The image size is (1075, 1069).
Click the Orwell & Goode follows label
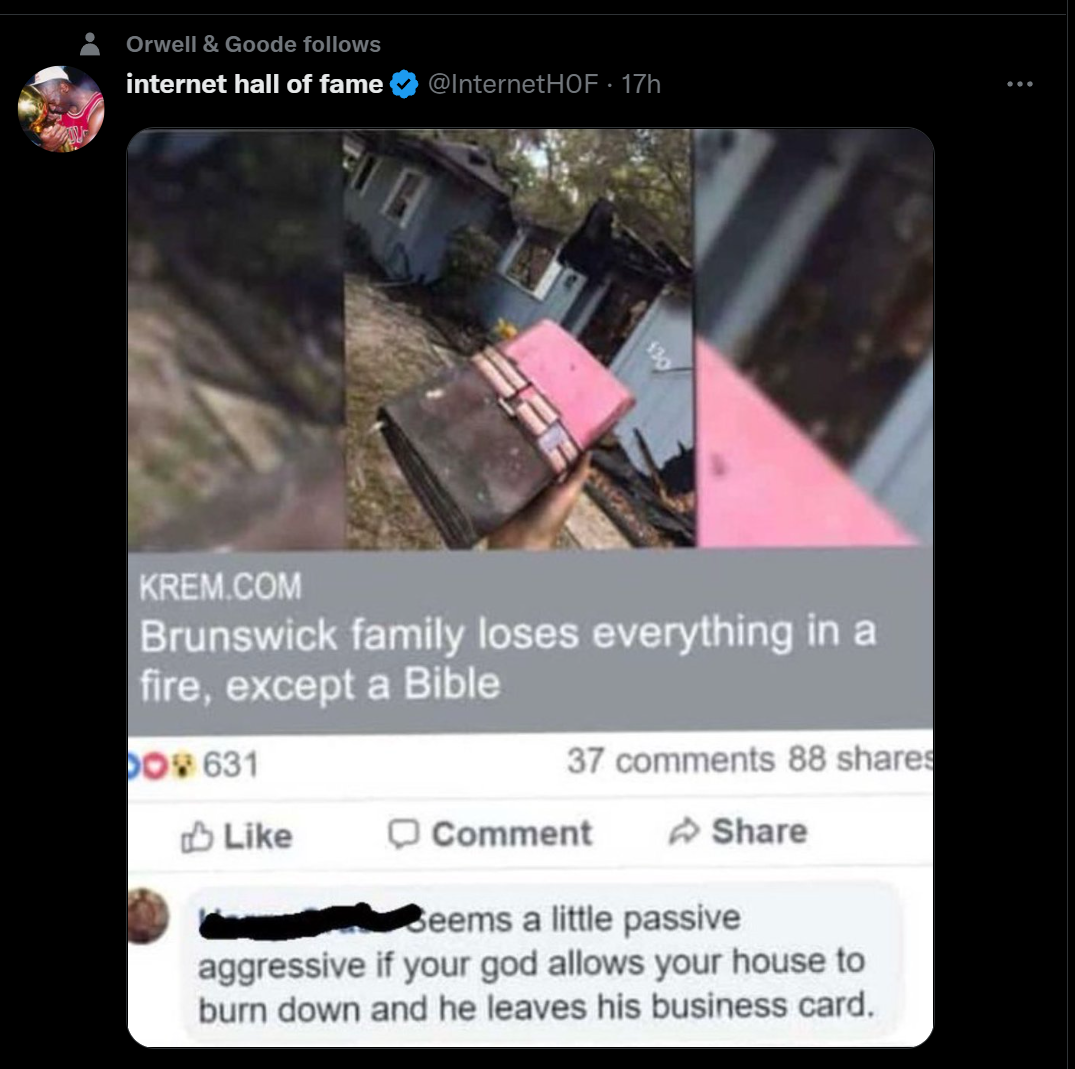click(x=253, y=44)
